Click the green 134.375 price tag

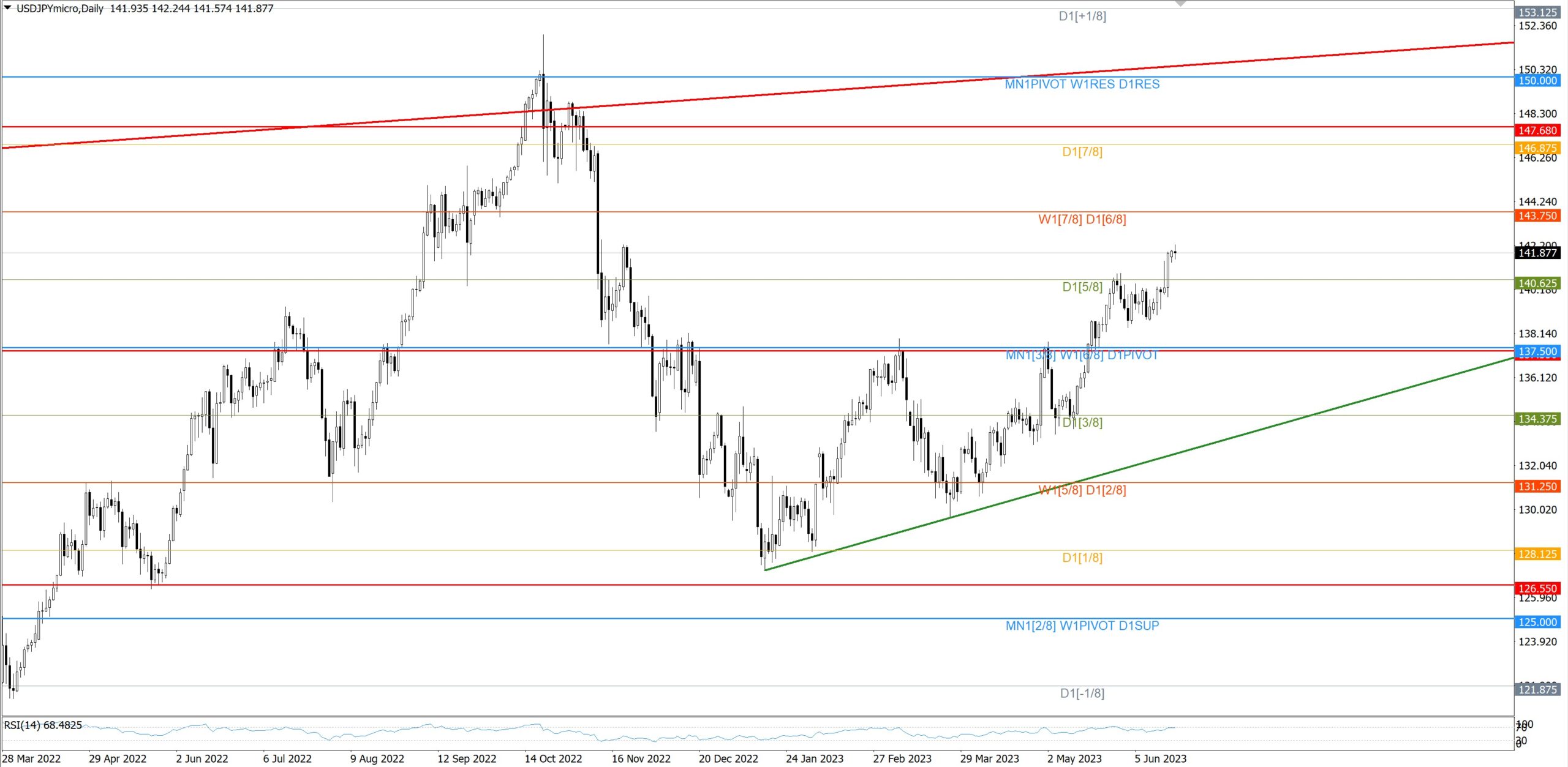click(x=1537, y=419)
